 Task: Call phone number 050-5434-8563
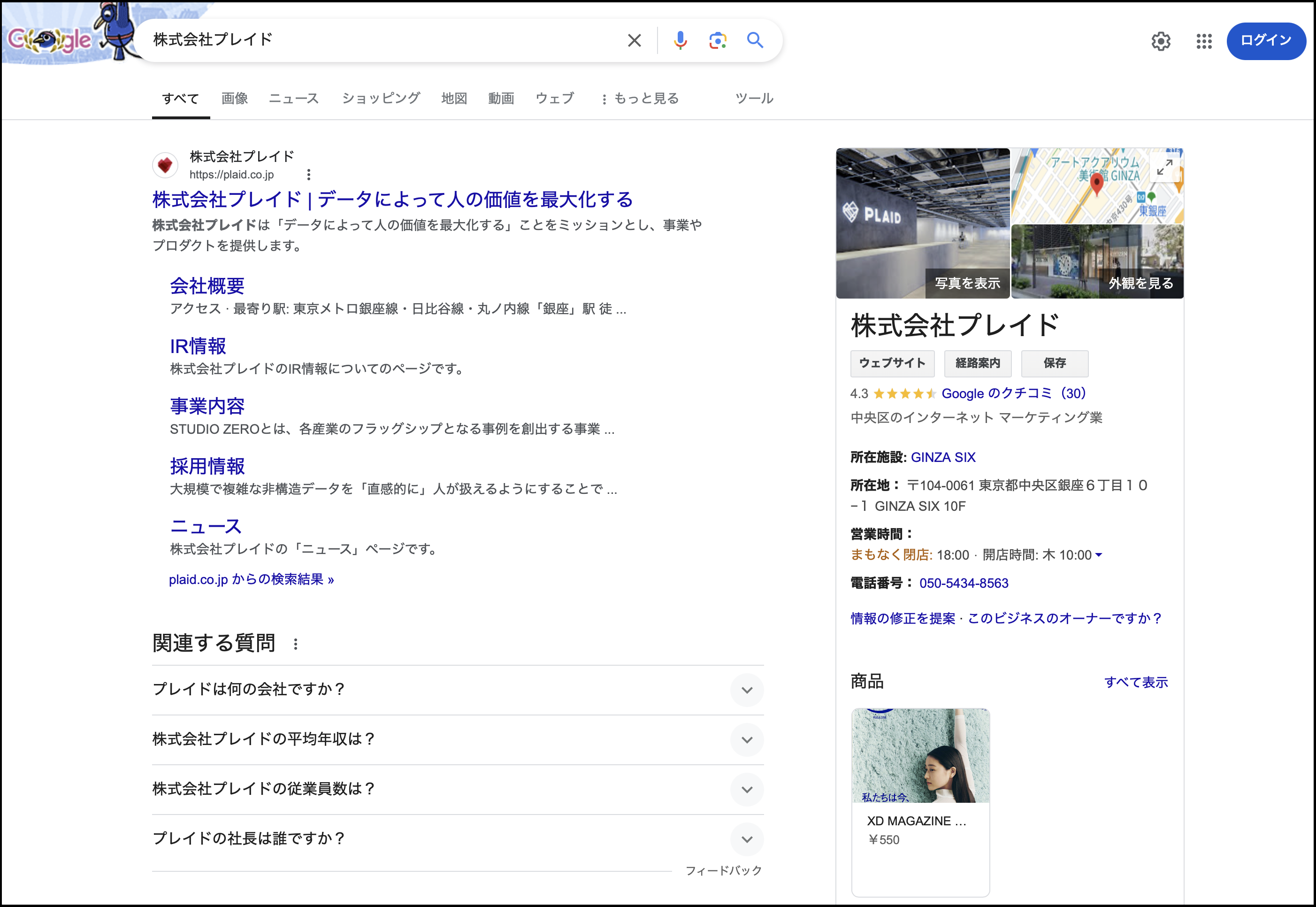pos(964,583)
